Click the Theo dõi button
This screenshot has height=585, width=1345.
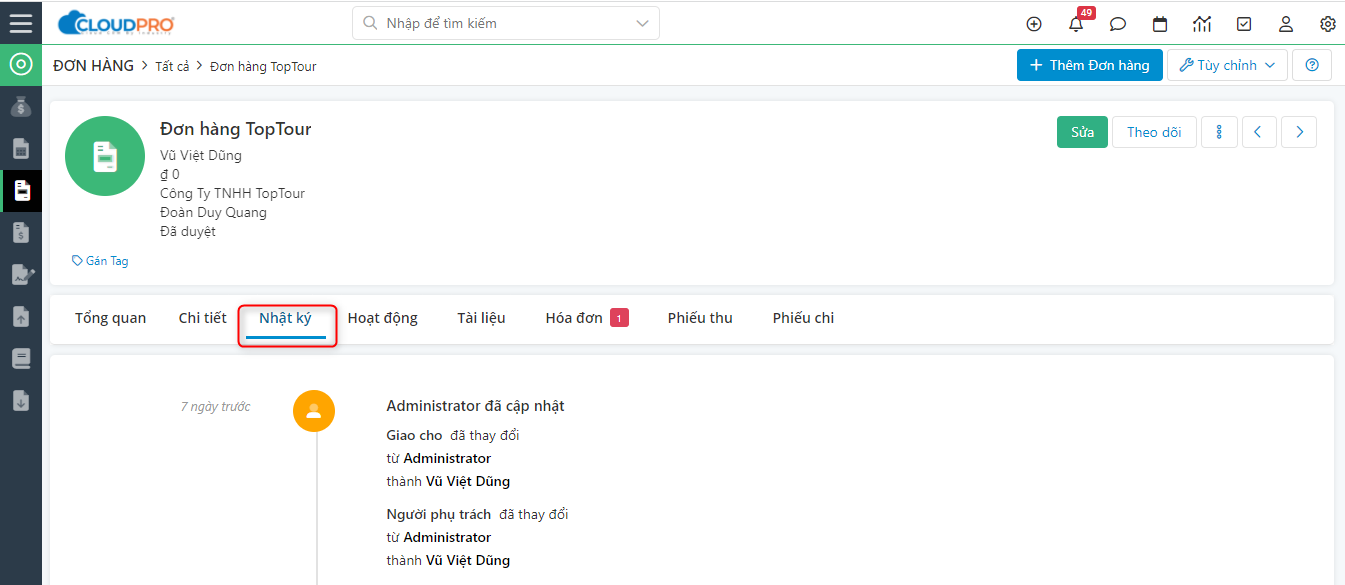point(1154,132)
